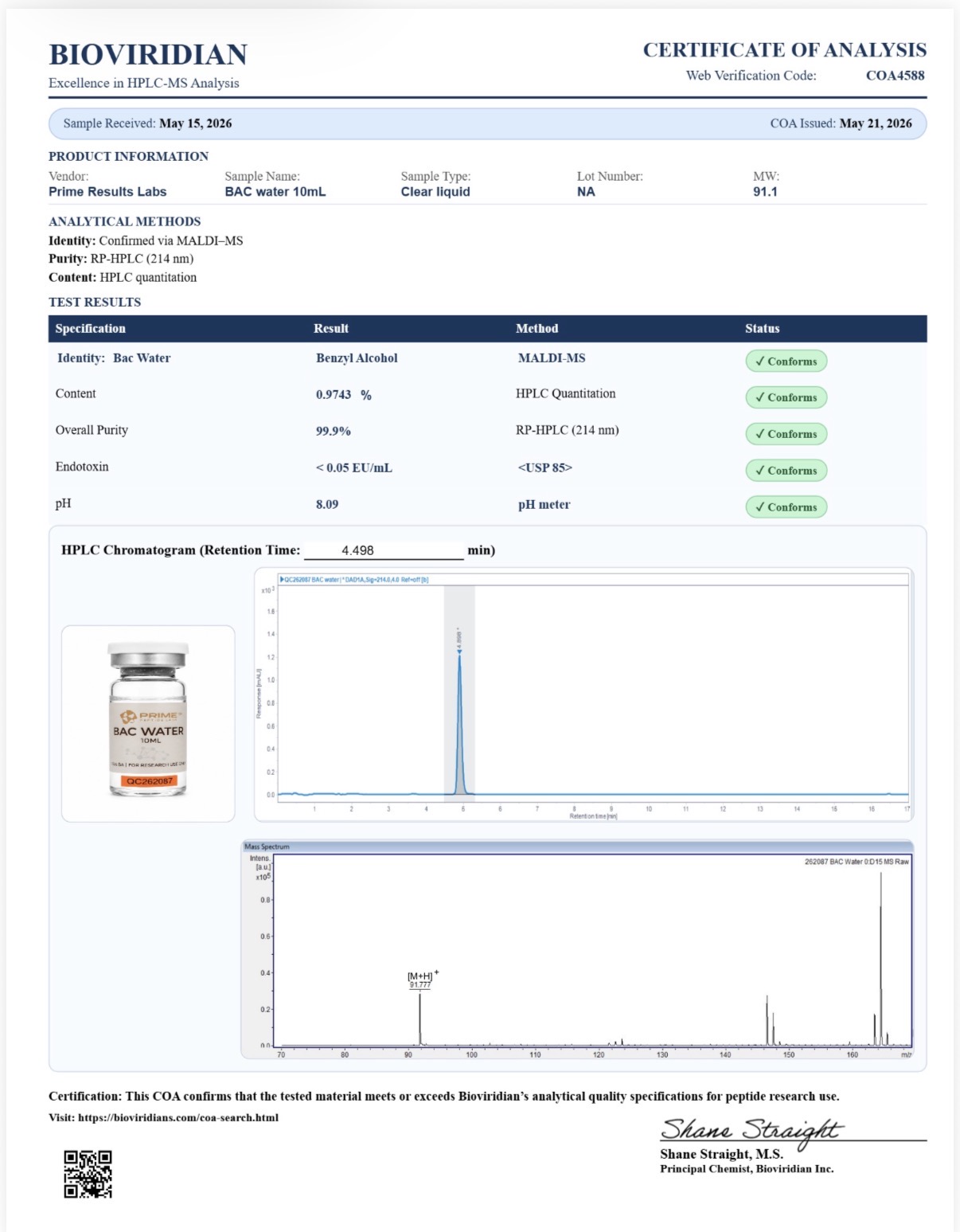Click the PRODUCT INFORMATION heading

[128, 157]
